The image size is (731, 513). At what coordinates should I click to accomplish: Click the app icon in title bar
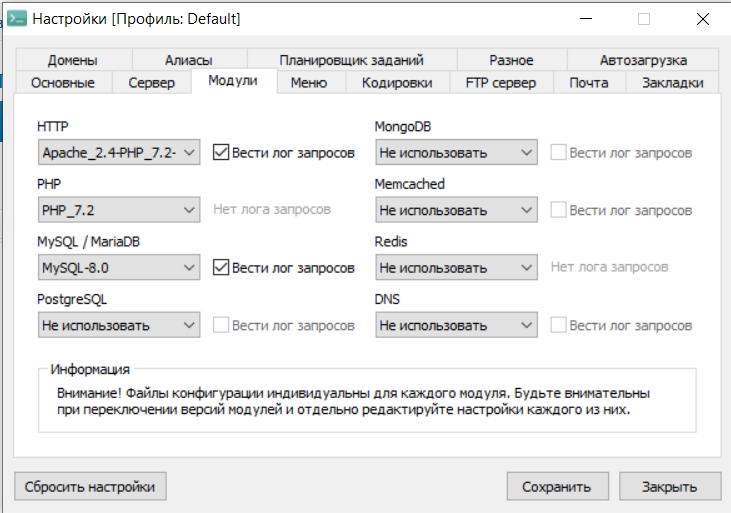pos(17,19)
